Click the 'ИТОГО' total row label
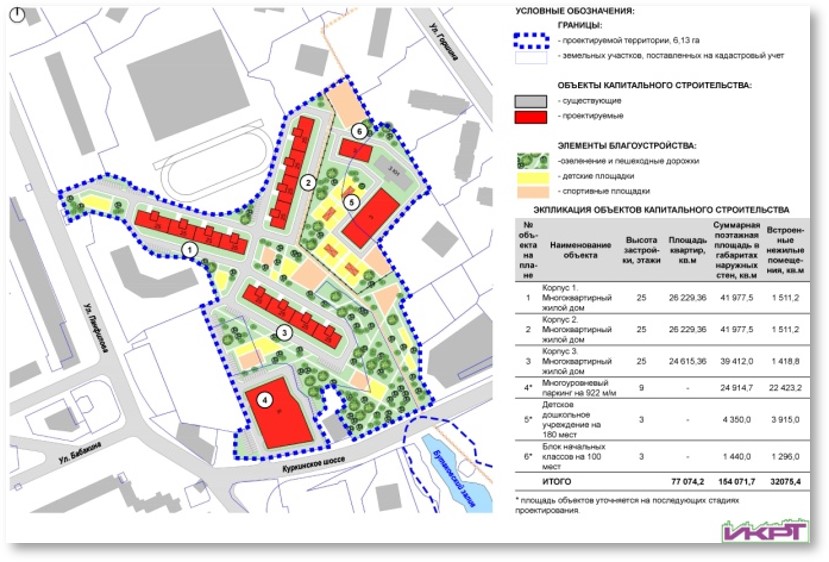829x562 pixels. point(557,482)
